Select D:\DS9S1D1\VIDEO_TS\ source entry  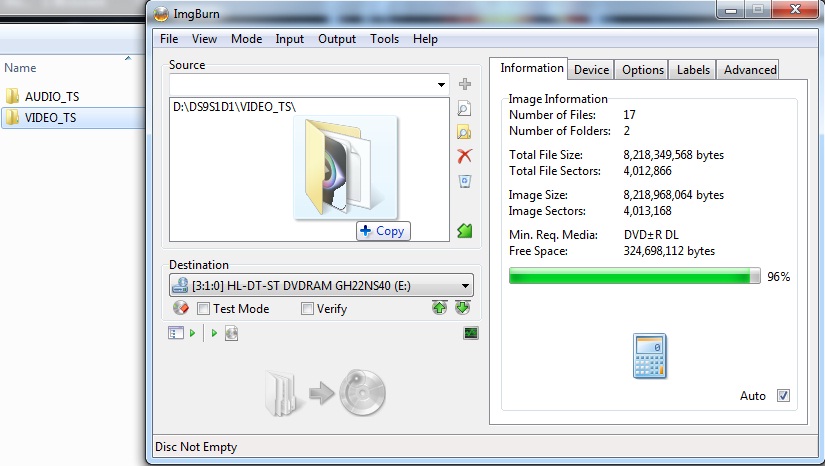tap(235, 107)
